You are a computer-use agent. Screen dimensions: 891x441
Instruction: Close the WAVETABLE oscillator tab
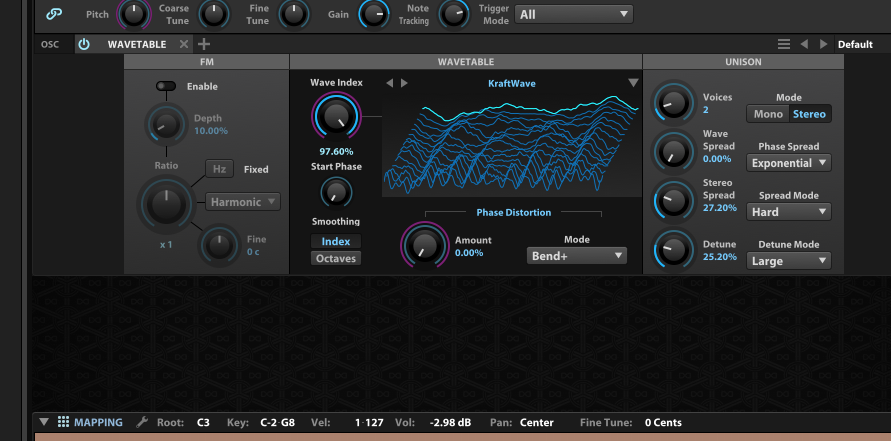click(184, 44)
